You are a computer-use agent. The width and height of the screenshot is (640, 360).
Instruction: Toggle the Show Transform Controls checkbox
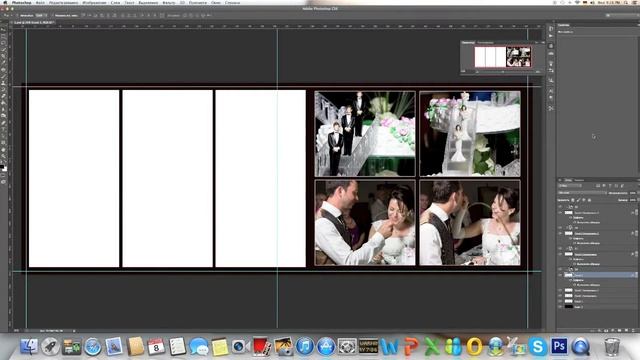pos(52,15)
